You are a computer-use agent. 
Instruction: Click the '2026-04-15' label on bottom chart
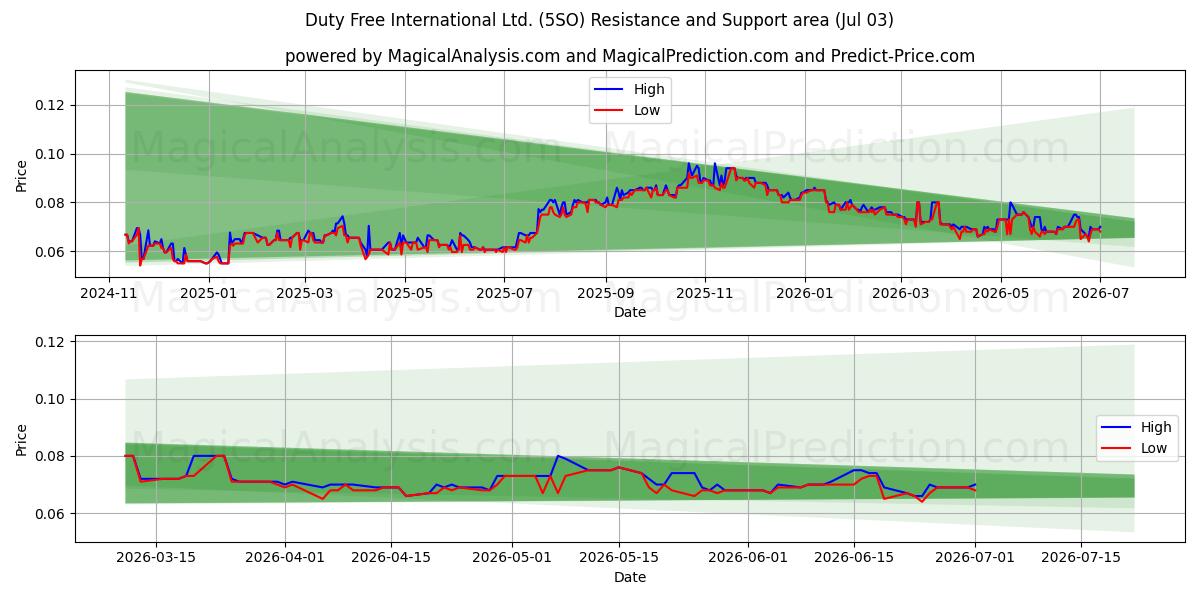tap(391, 558)
